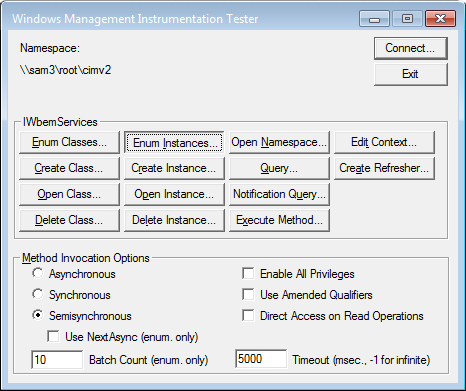The height and width of the screenshot is (391, 466).
Task: Toggle Direct Access on Read Operations
Action: tap(248, 315)
